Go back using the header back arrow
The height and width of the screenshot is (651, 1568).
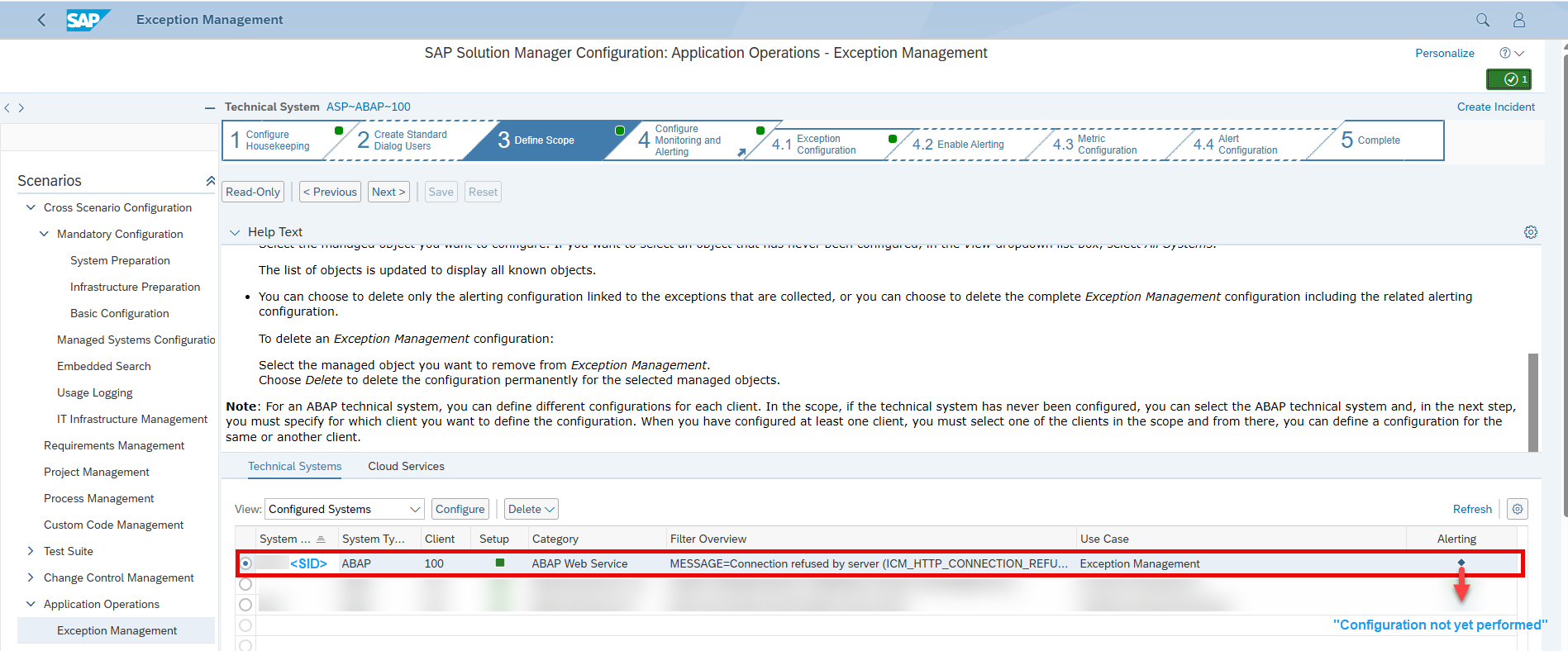(41, 20)
